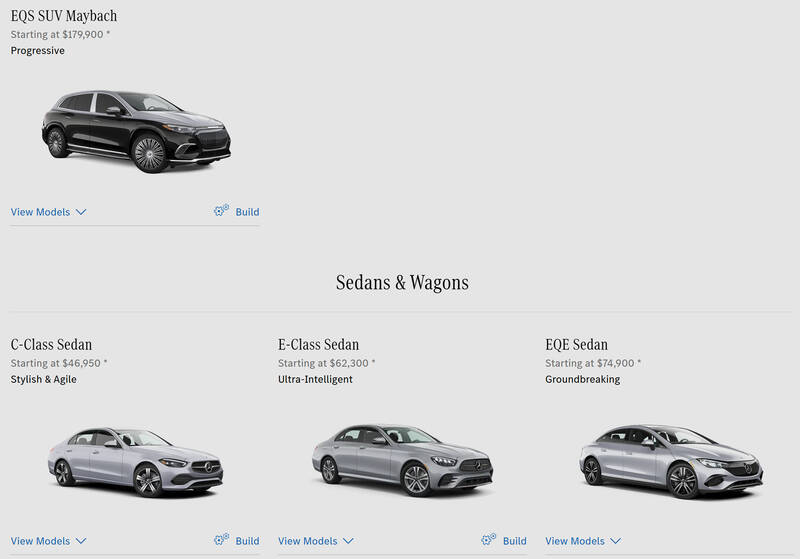Expand View Models chevron for EQE Sedan
This screenshot has width=800, height=559.
(616, 541)
